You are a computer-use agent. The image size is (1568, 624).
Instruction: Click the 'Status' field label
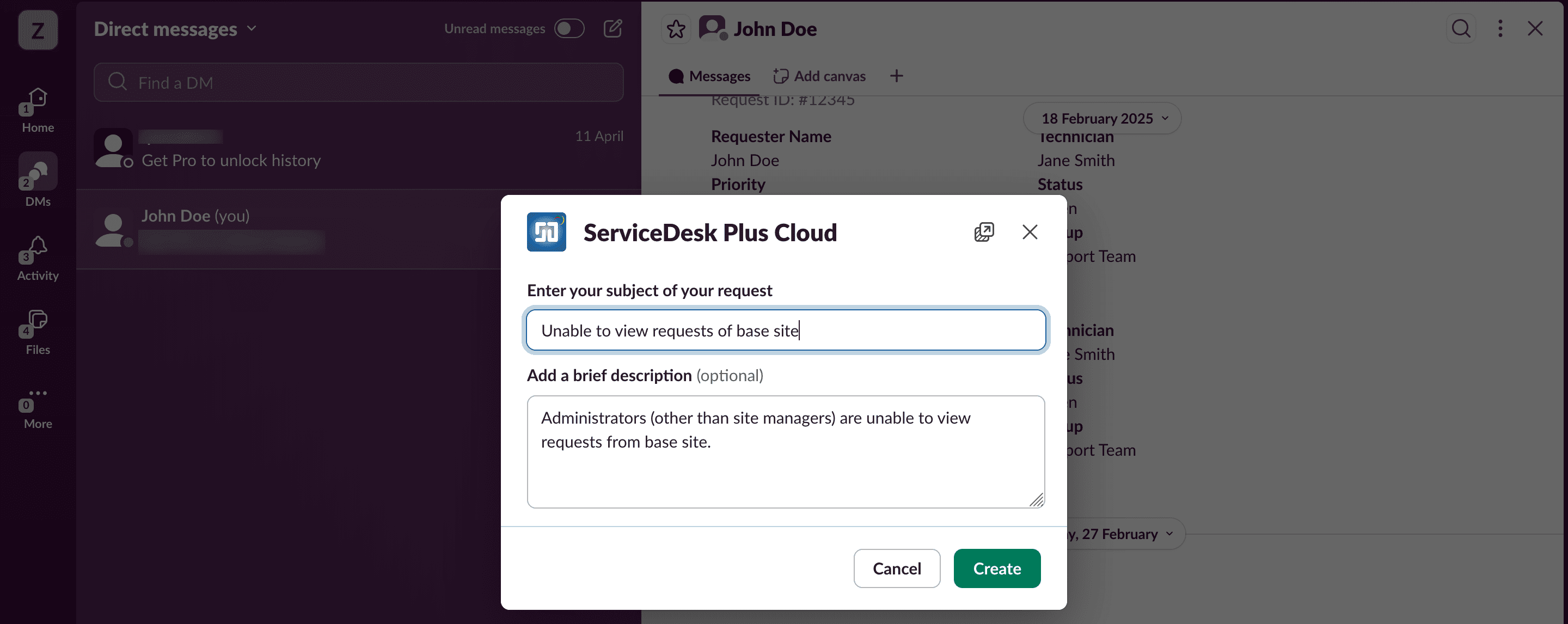1061,185
